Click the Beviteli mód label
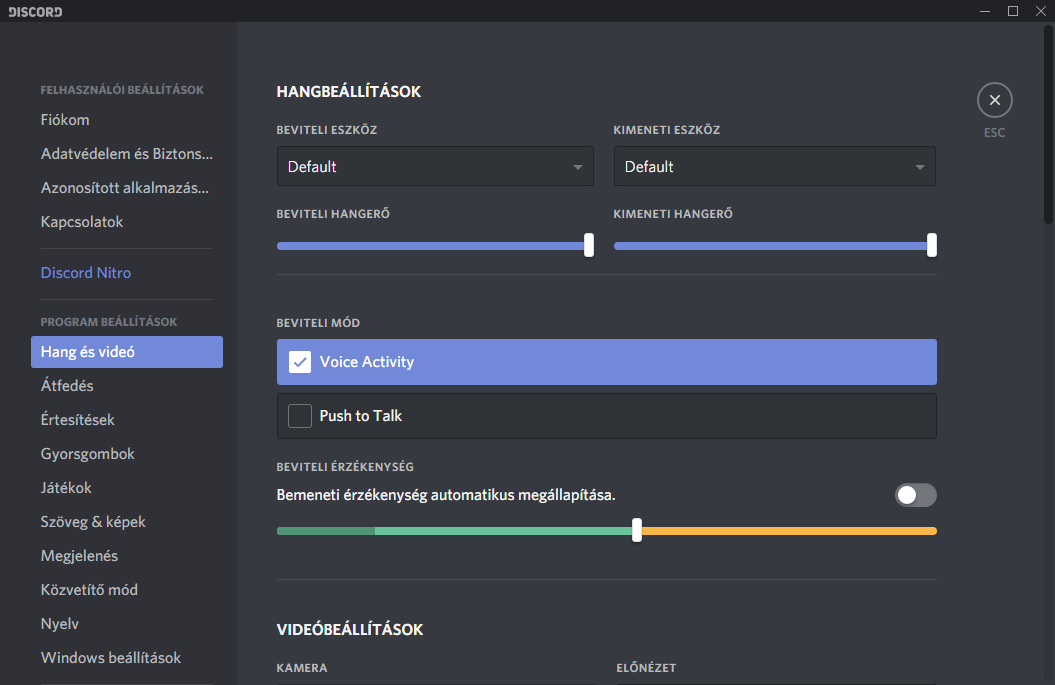This screenshot has height=685, width=1055. (318, 323)
